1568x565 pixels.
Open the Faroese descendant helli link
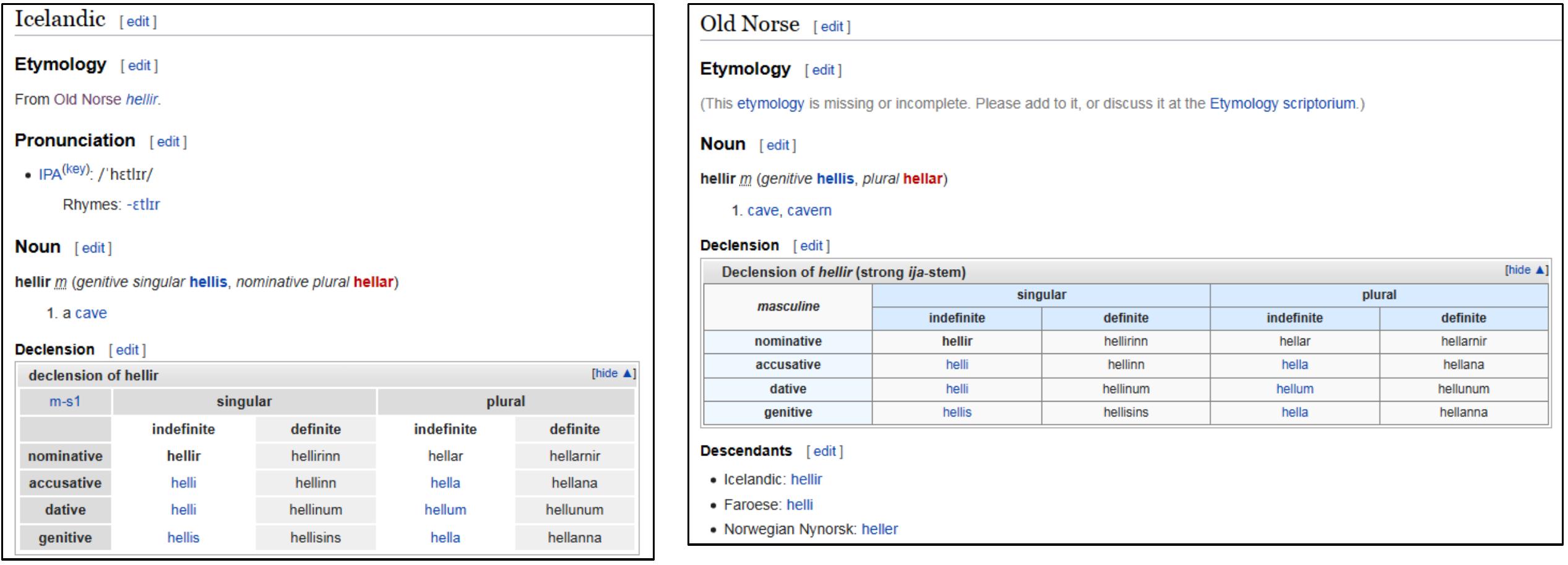pos(799,504)
